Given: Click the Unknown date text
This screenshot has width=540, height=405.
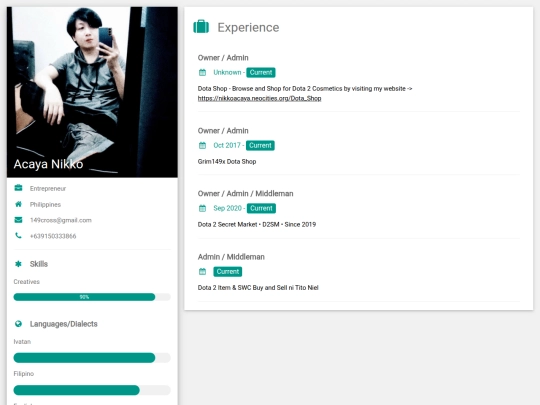Looking at the screenshot, I should pos(227,72).
